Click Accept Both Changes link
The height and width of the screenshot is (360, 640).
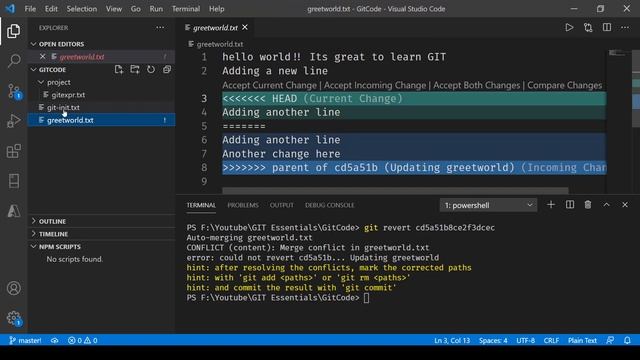(476, 85)
